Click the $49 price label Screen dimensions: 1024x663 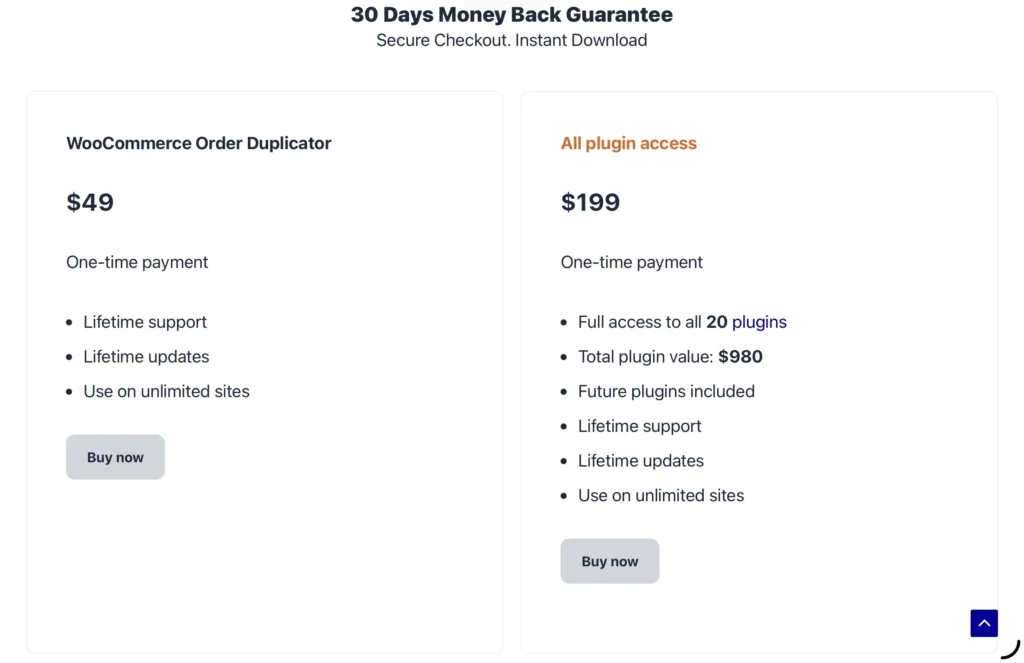pyautogui.click(x=90, y=202)
